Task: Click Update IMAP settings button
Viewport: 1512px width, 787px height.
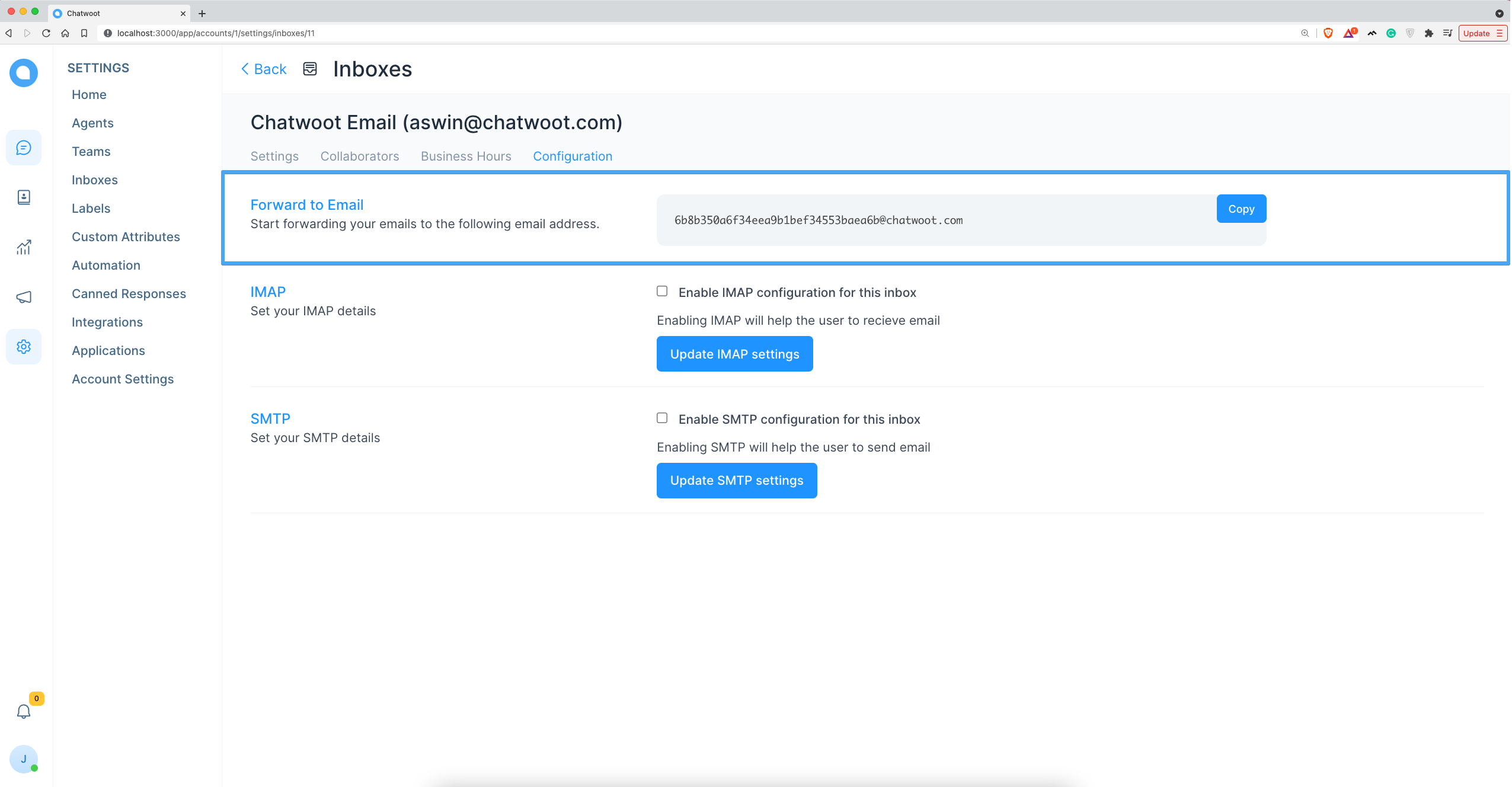Action: pos(735,353)
